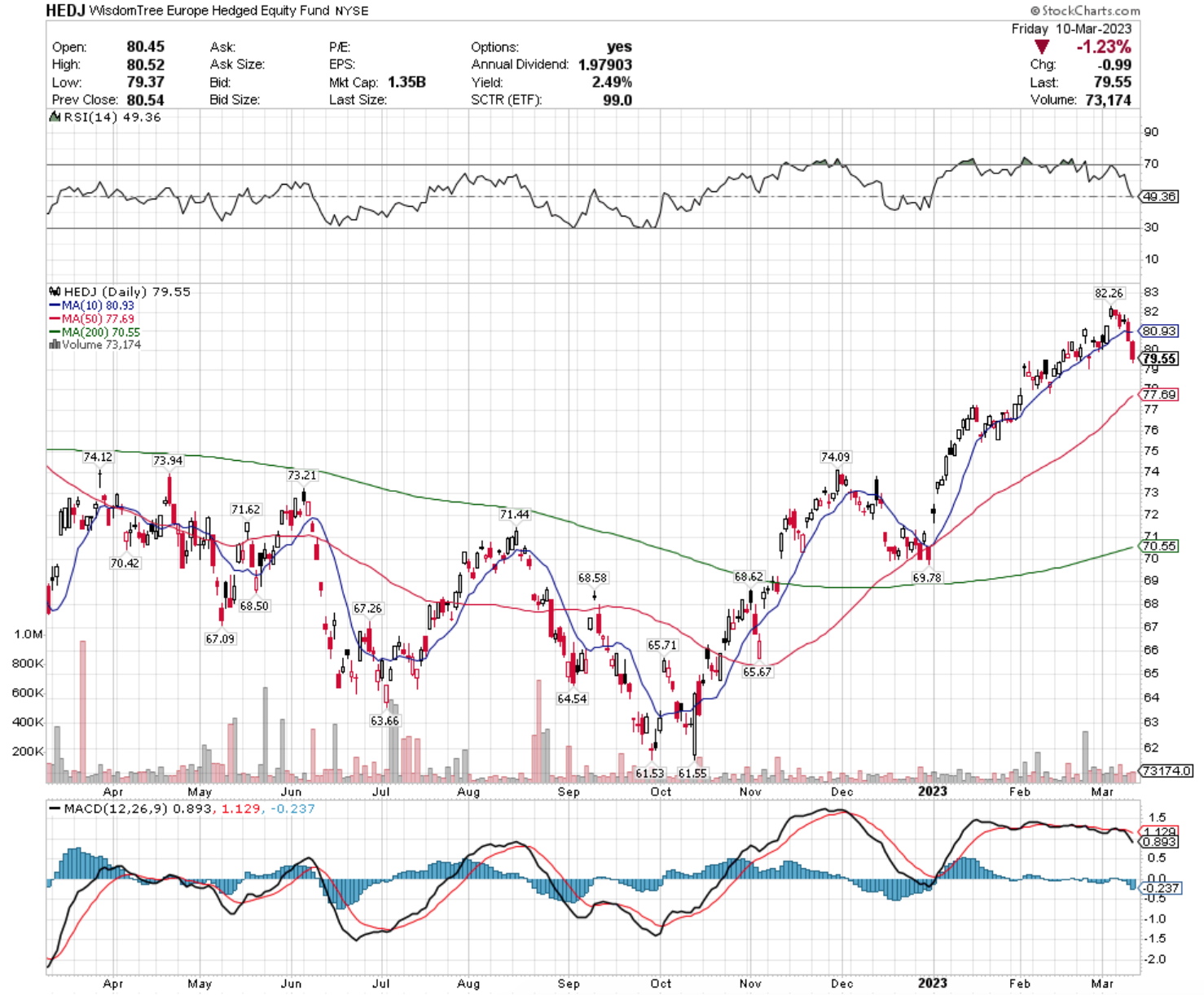Click the 61.53 low price label

pos(650,774)
